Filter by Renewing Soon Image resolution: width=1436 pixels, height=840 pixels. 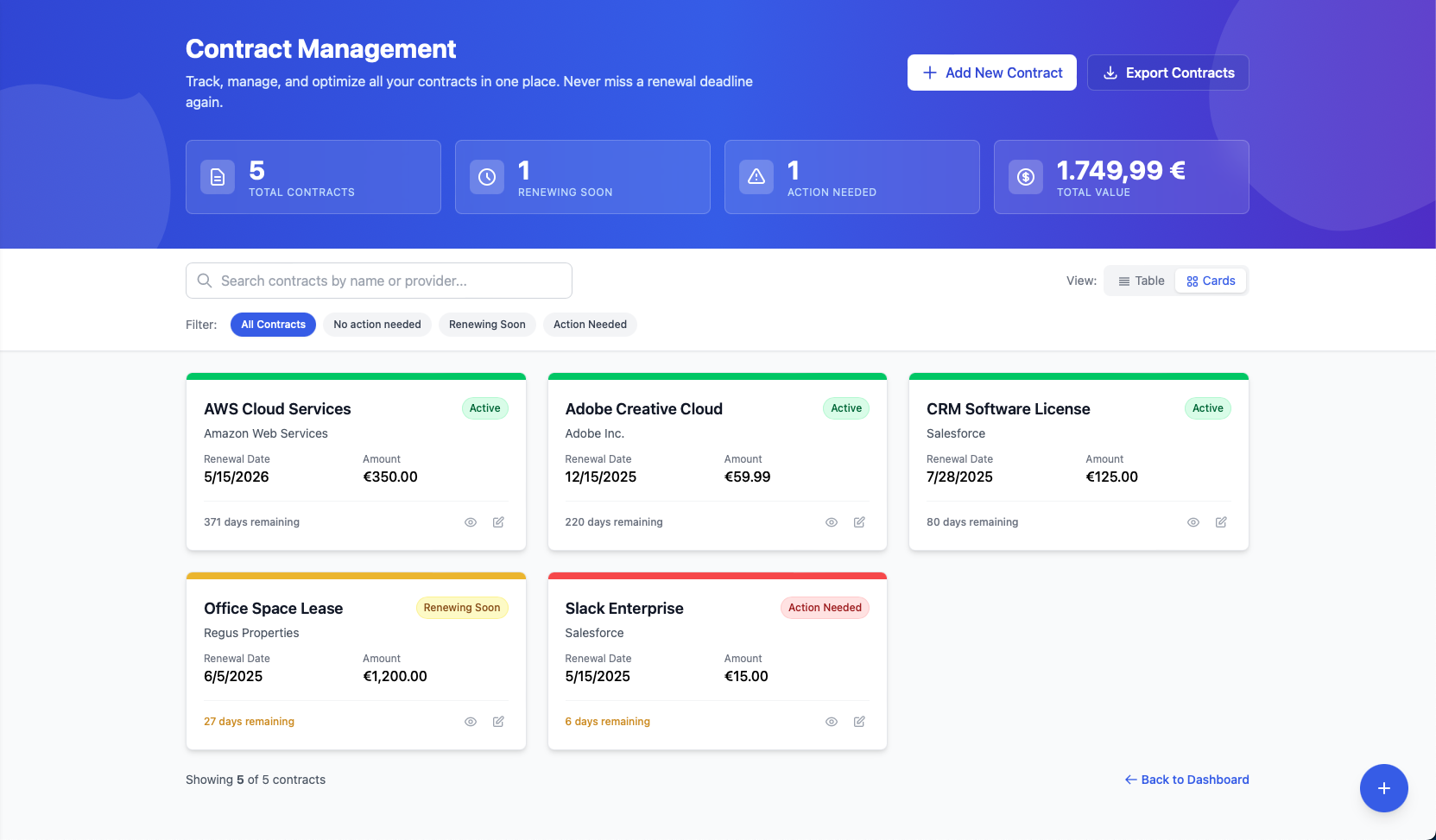(x=487, y=325)
